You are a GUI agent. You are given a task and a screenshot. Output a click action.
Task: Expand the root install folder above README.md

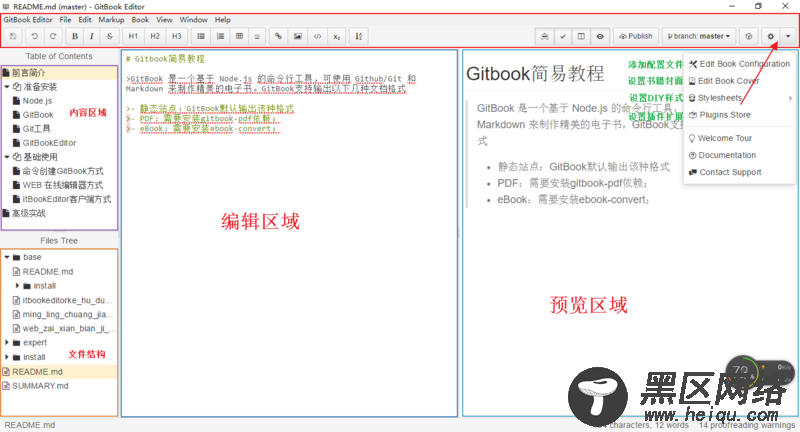click(x=7, y=357)
